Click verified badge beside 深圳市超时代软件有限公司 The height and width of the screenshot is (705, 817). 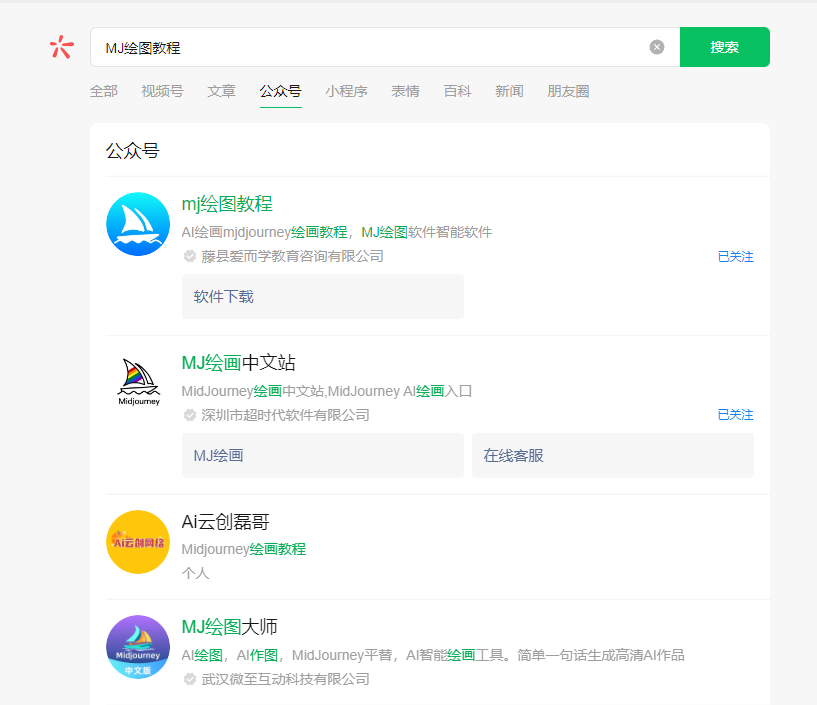(x=190, y=415)
